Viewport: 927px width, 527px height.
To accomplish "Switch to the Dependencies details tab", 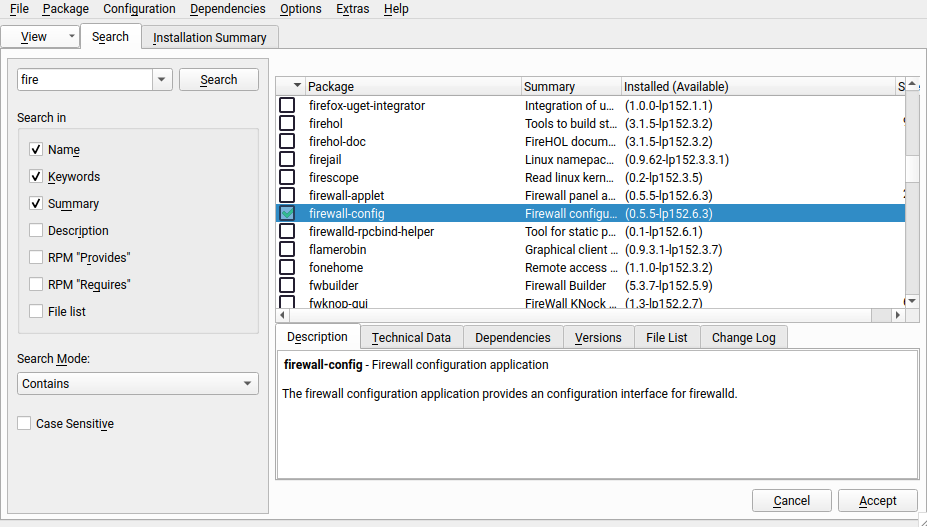I will coord(513,338).
